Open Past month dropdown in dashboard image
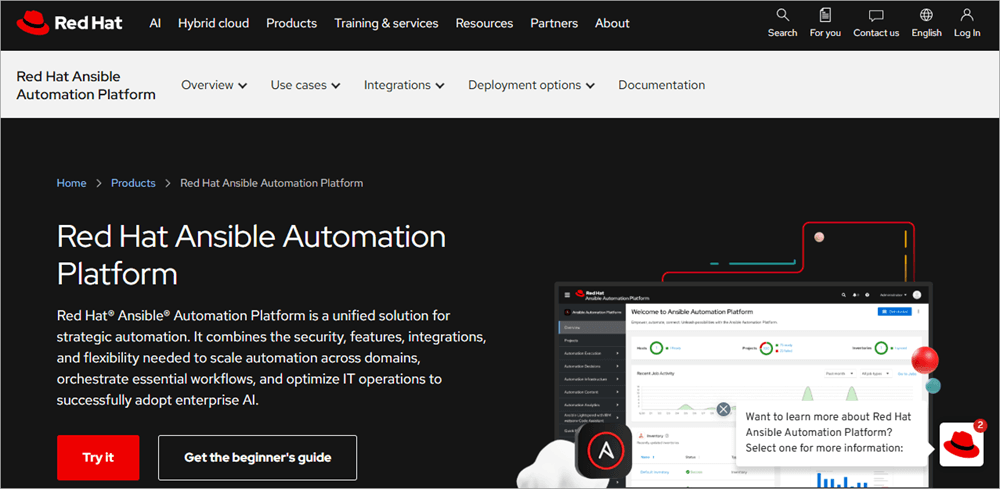Screen dimensions: 1000x490 840,373
